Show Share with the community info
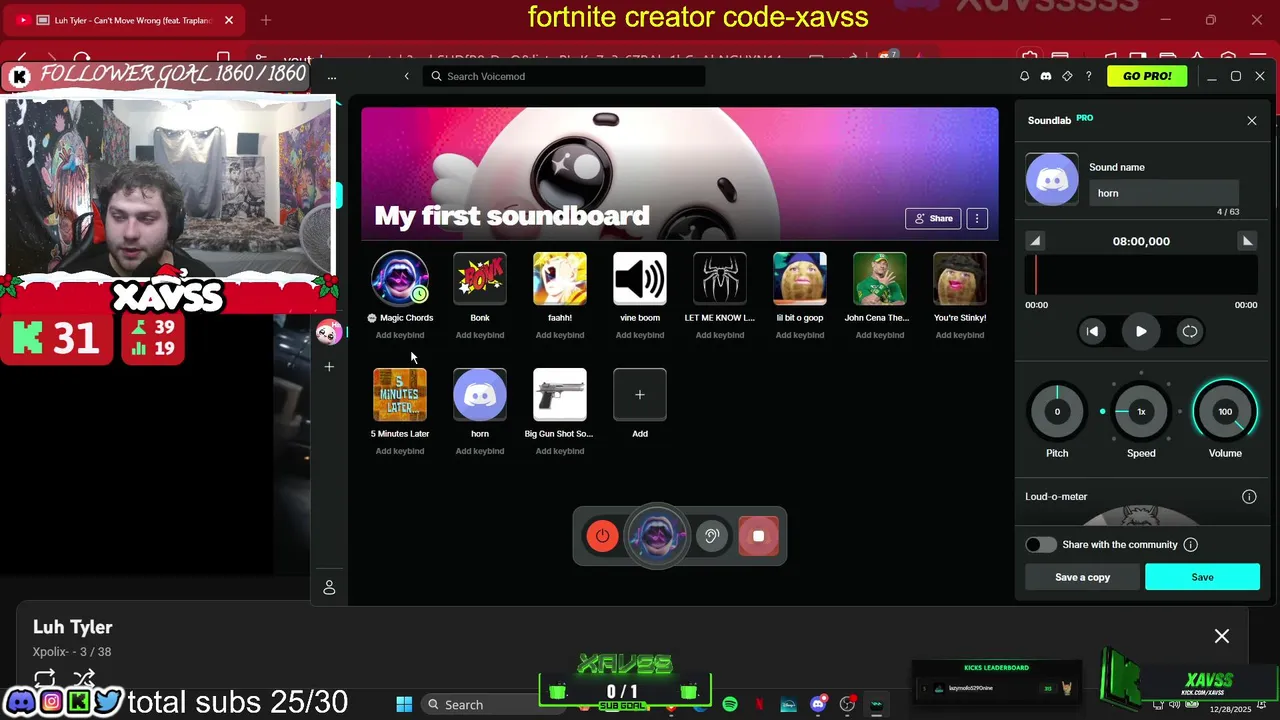 tap(1190, 545)
